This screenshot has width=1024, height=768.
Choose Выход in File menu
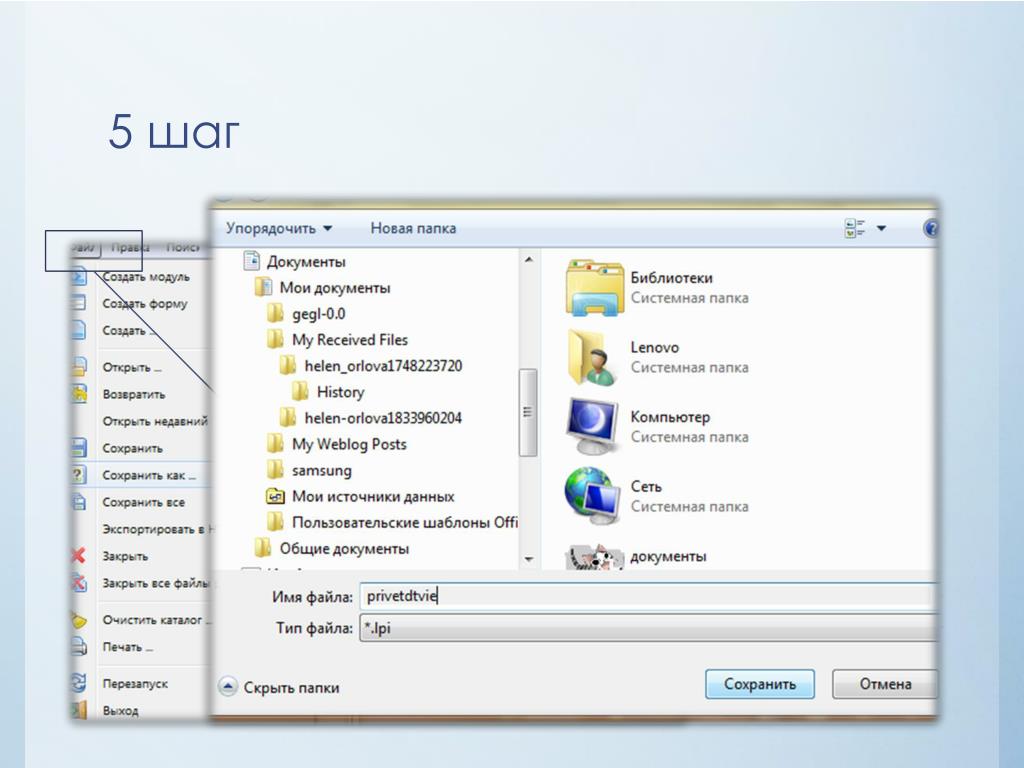120,711
